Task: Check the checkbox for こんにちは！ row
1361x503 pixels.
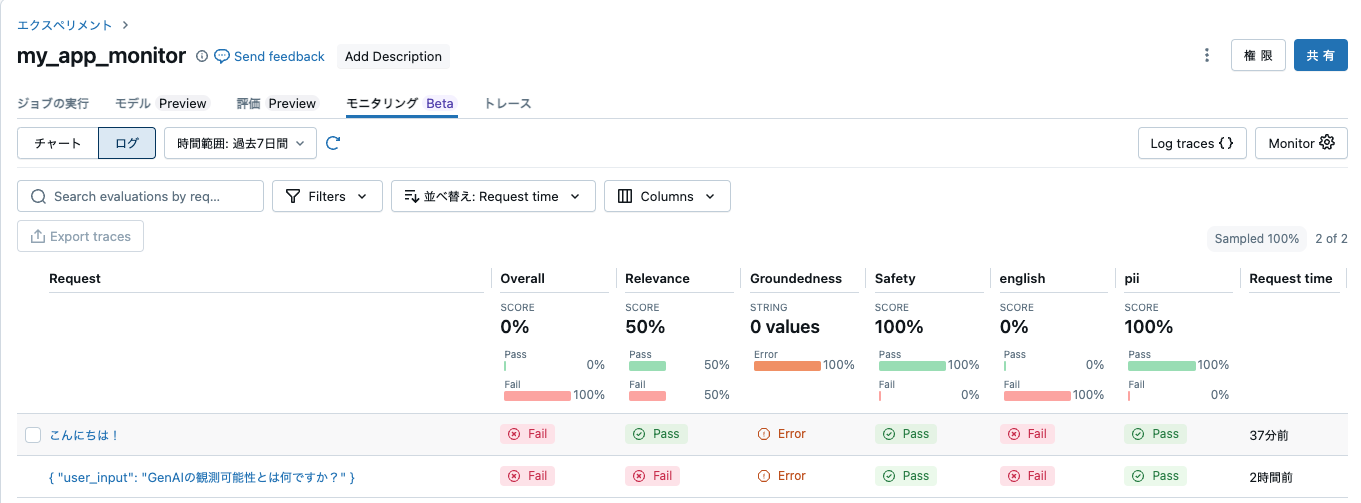Action: [33, 435]
